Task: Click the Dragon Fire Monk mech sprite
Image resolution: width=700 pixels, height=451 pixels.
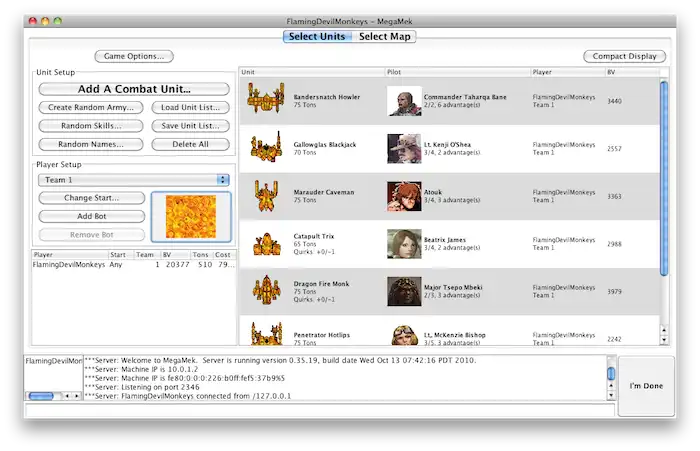Action: 267,290
